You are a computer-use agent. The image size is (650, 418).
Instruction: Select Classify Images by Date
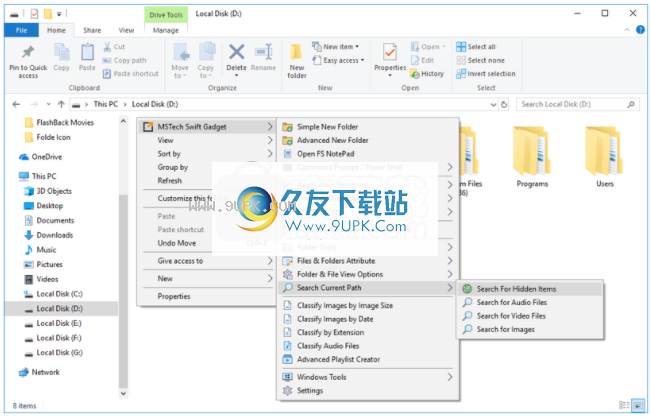368,319
